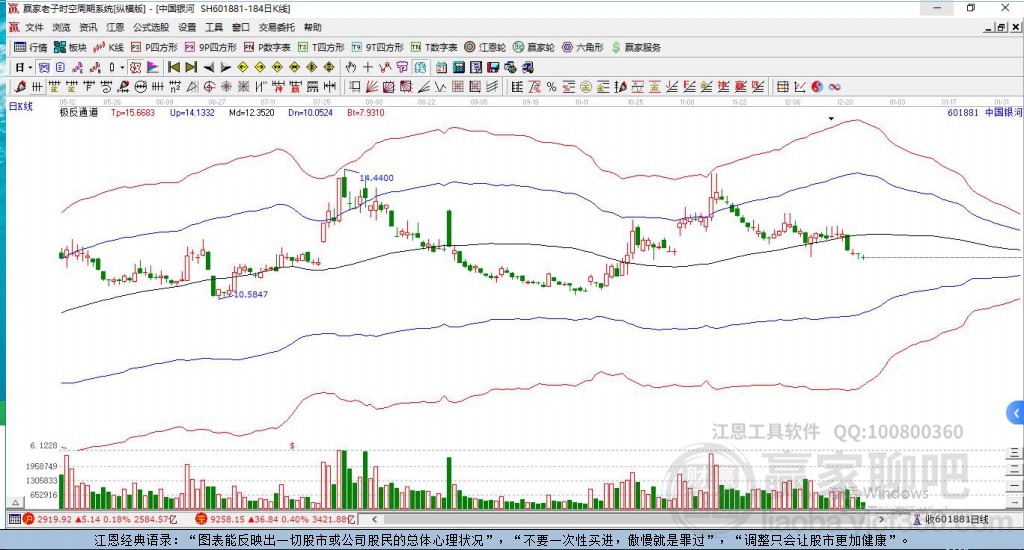The image size is (1024, 550).
Task: Click the Tp=15.6683 value
Action: click(133, 112)
